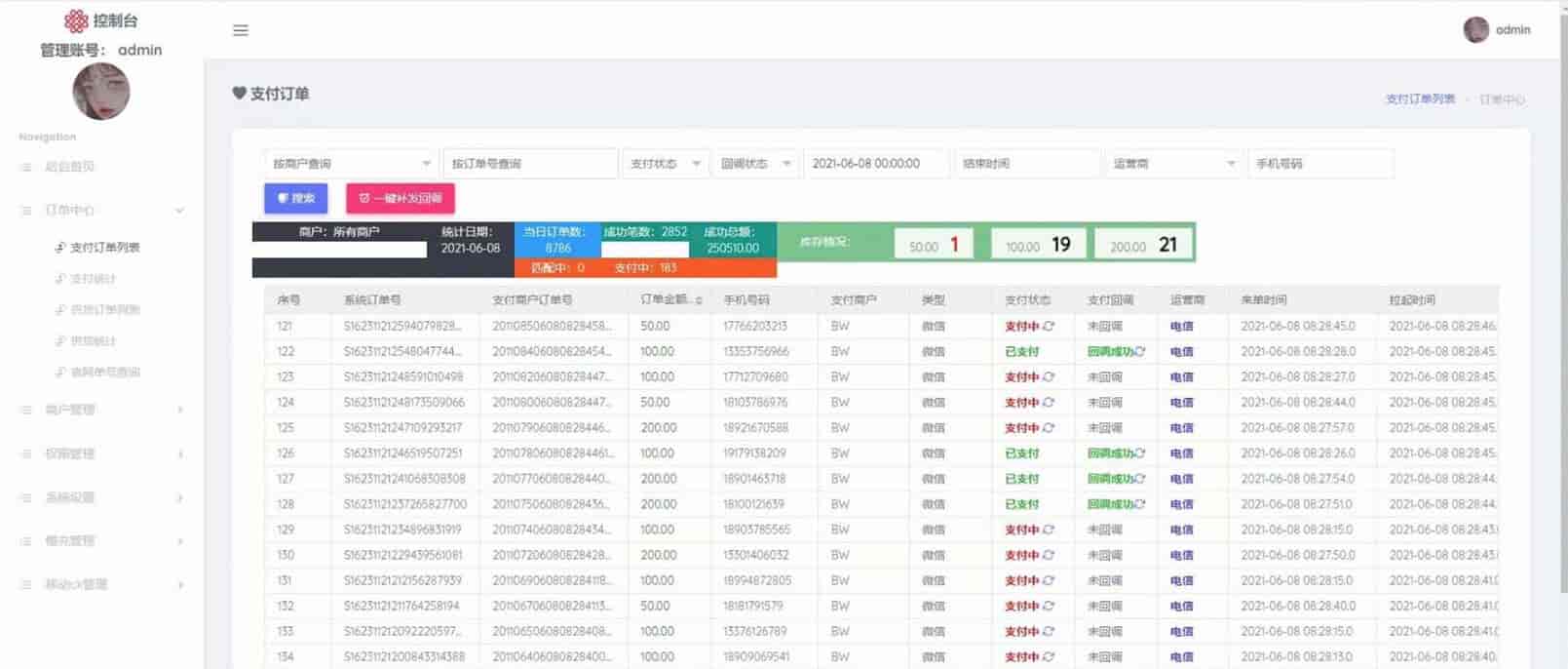Click the admin avatar in the top-right corner
The image size is (1568, 669).
1475,30
